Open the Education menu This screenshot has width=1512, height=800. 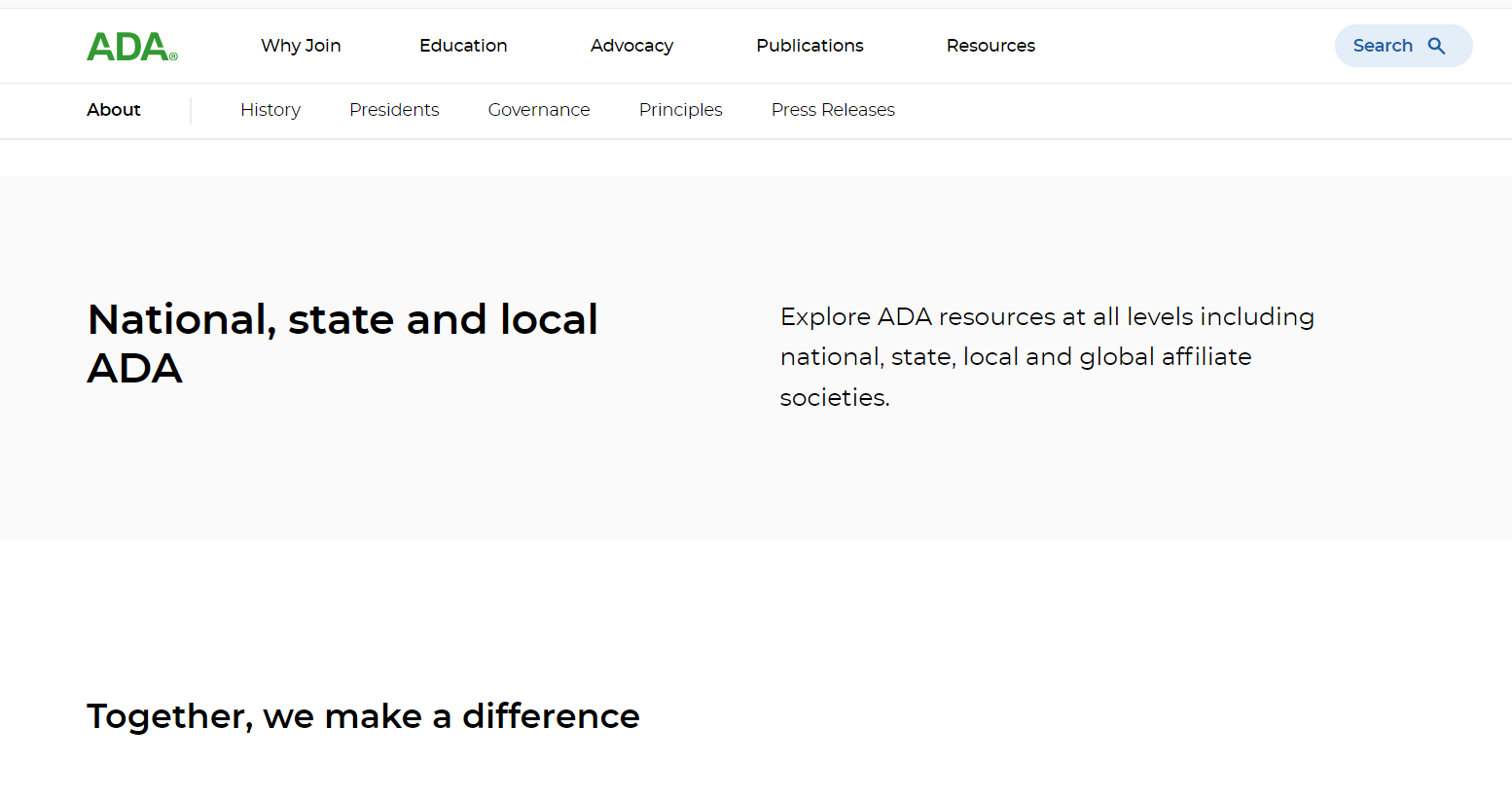click(x=463, y=46)
